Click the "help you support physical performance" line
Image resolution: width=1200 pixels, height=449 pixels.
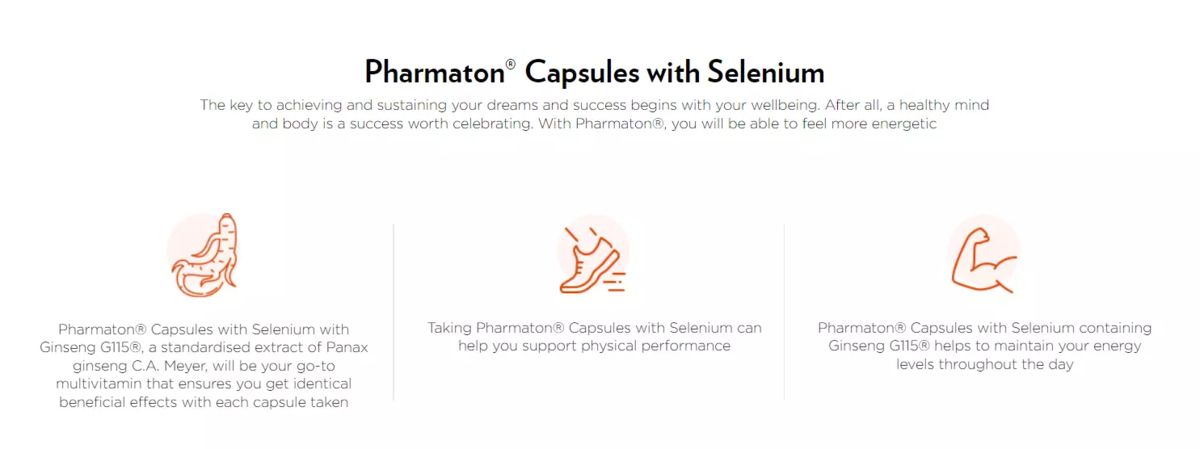pyautogui.click(x=594, y=346)
